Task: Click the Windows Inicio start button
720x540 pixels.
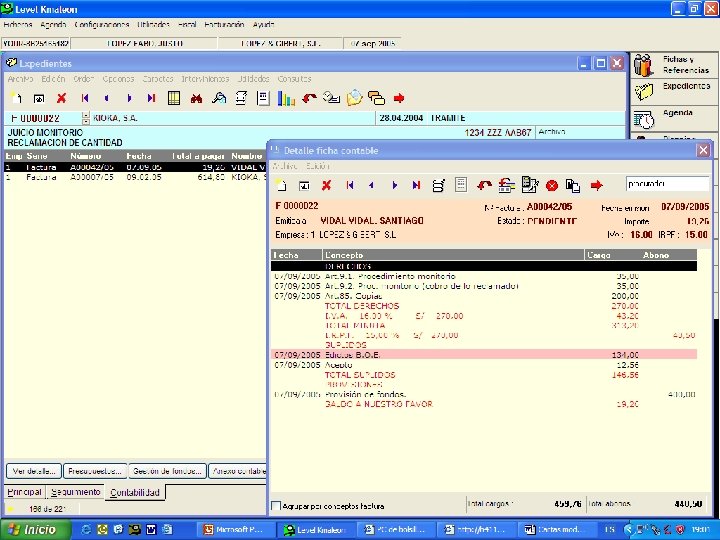Action: pos(36,529)
